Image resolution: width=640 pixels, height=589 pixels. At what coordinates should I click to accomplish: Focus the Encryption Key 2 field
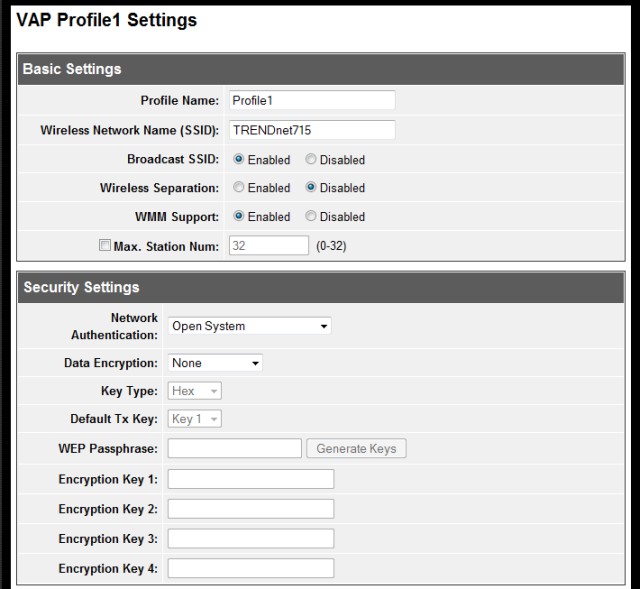(x=250, y=509)
